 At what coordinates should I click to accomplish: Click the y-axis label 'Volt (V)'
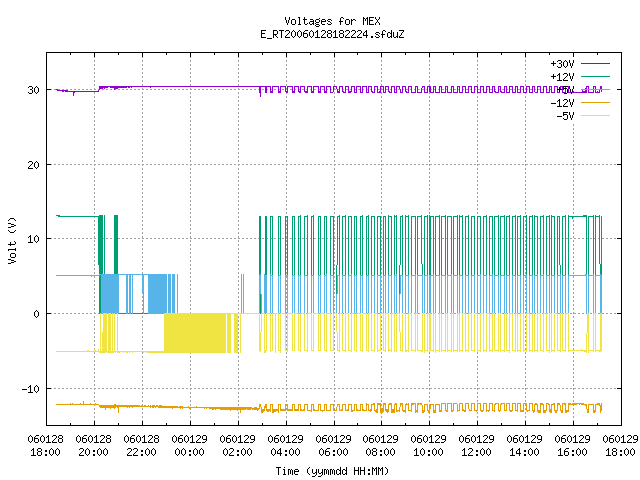point(12,241)
